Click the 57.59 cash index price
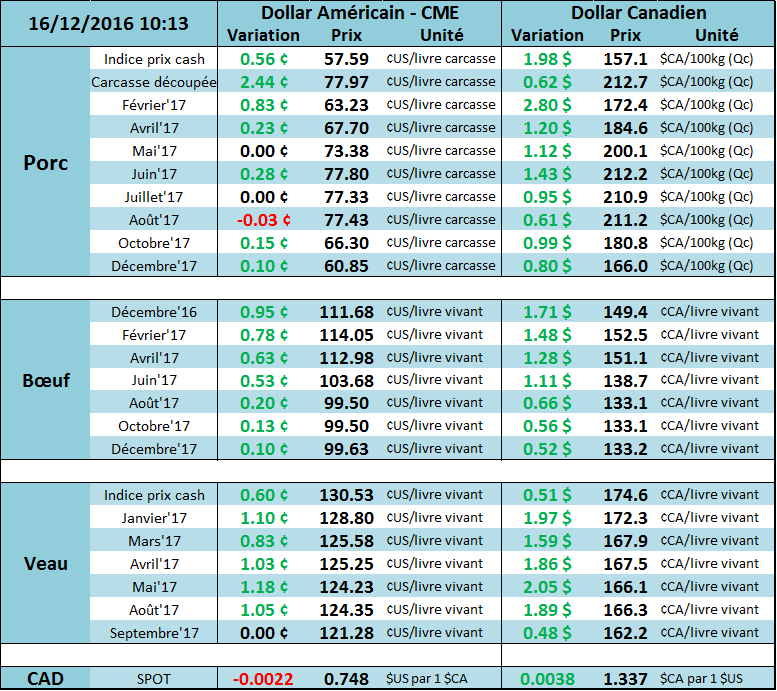The image size is (777, 691). click(x=346, y=59)
